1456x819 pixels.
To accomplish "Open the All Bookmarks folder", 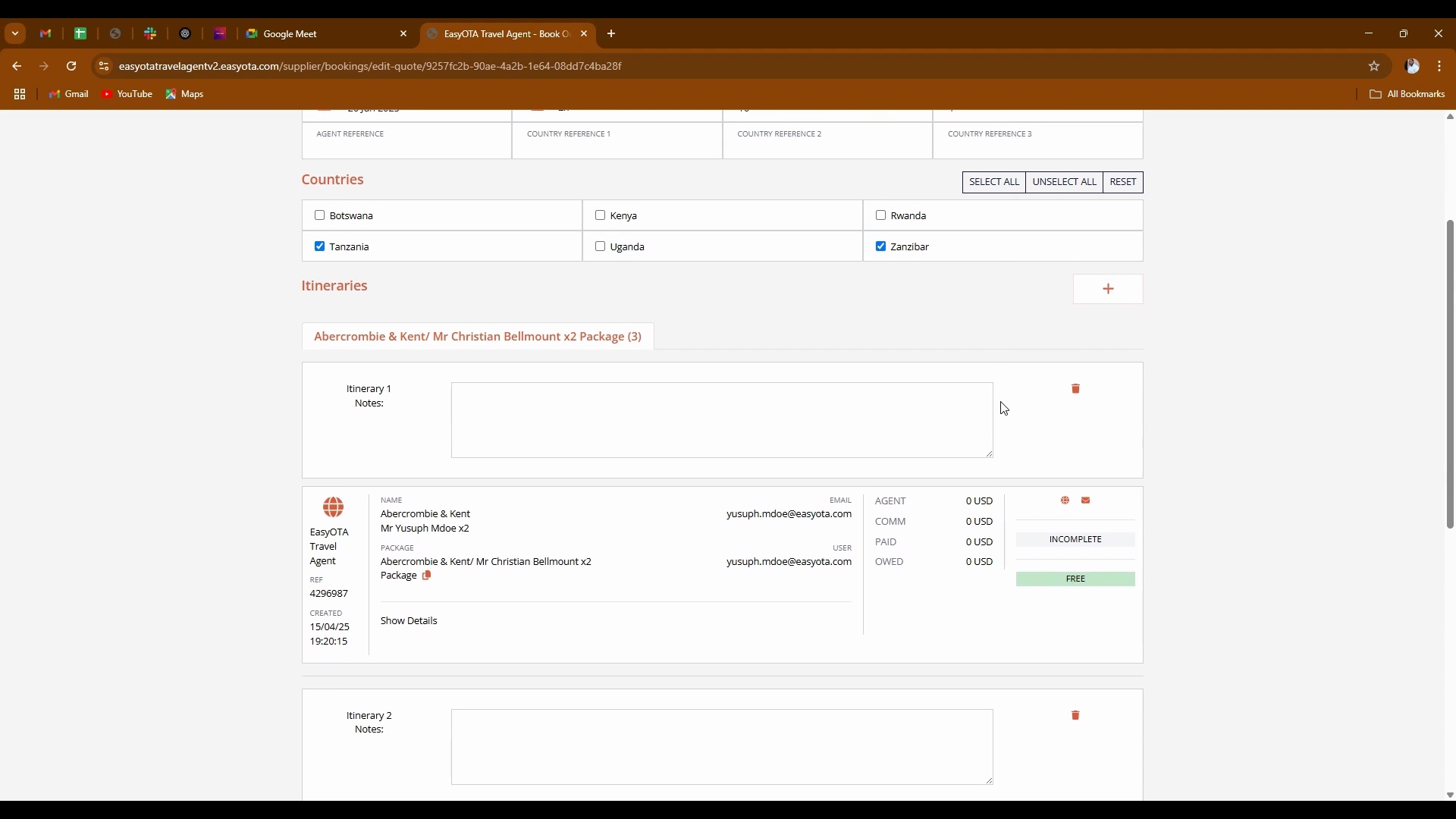I will [1407, 95].
